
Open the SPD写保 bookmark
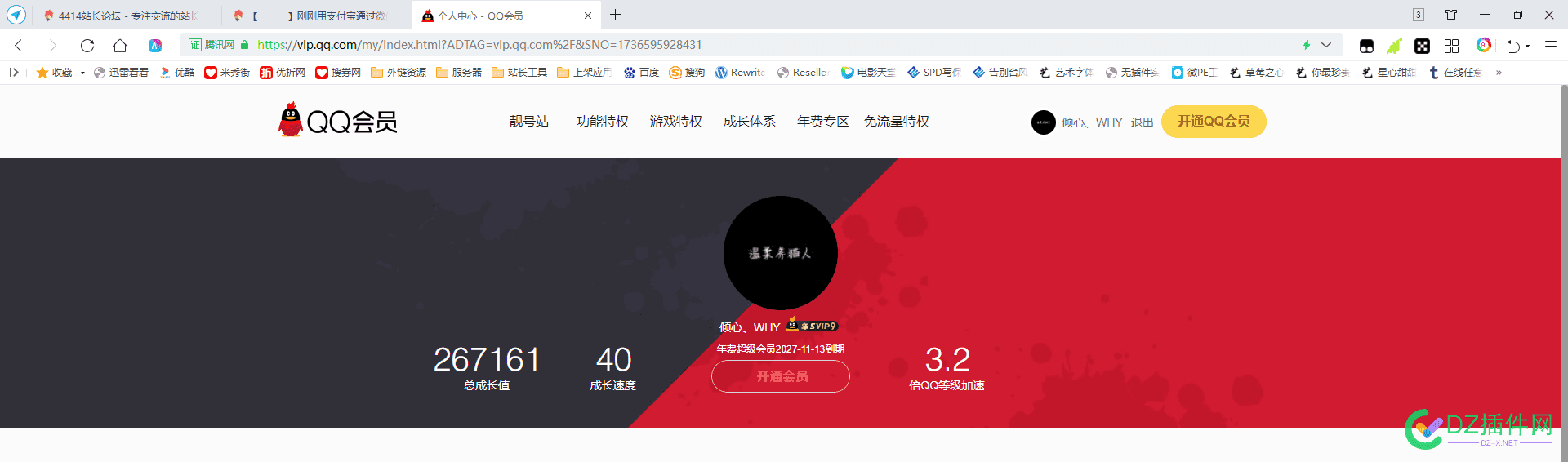934,73
